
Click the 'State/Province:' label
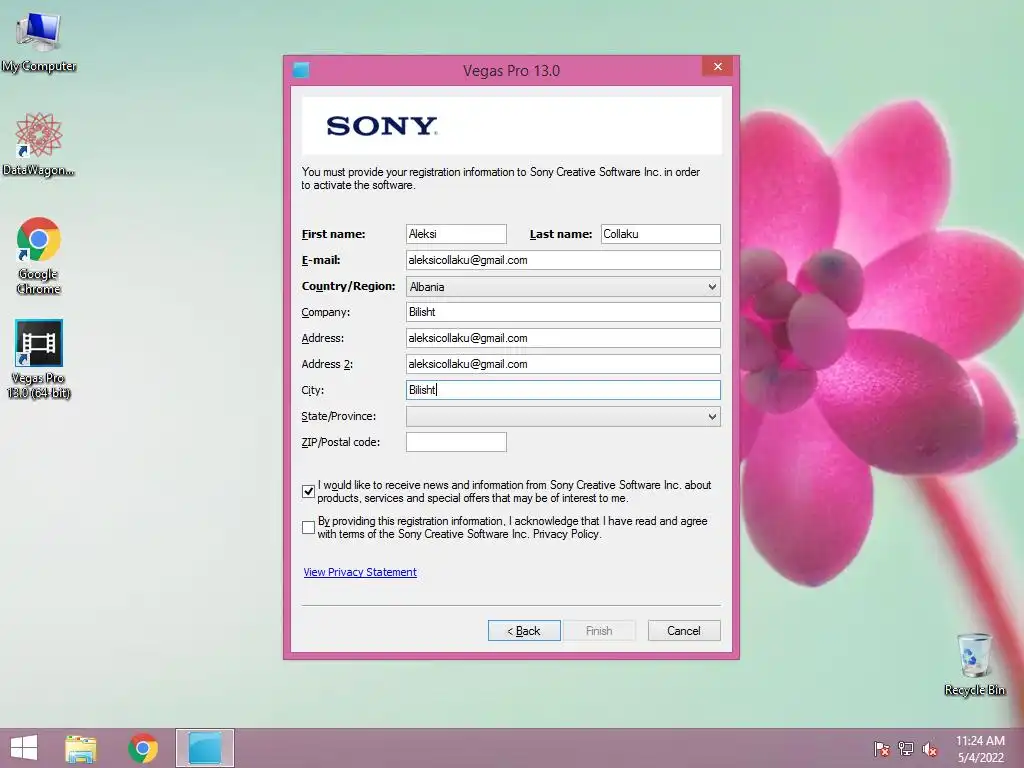(x=338, y=416)
